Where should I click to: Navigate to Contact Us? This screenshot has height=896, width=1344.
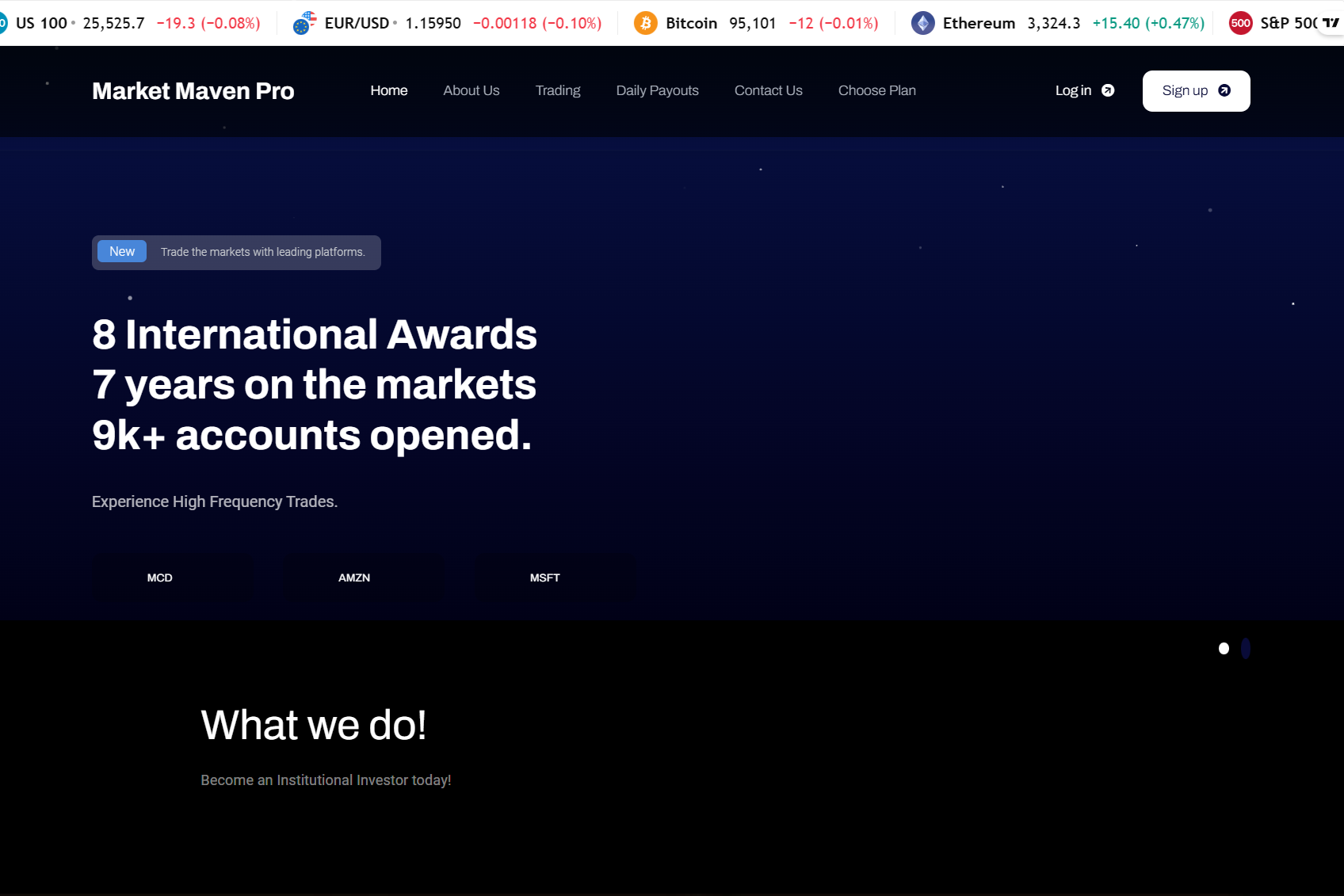(769, 90)
